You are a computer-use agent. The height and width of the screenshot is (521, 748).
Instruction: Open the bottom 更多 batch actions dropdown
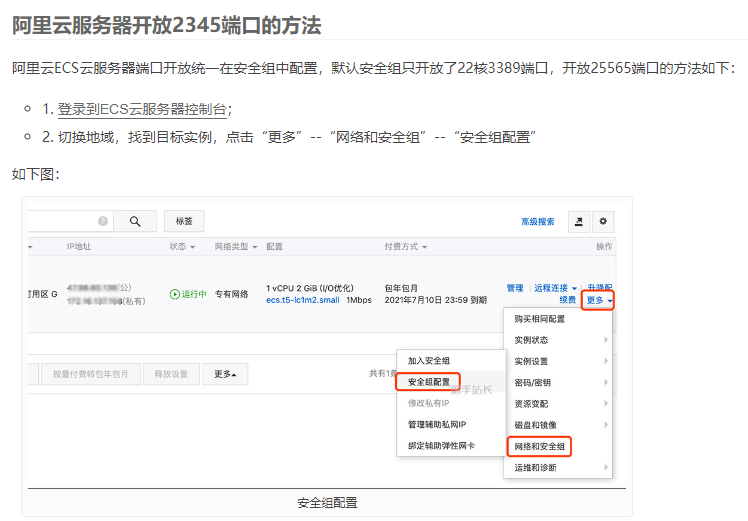[x=225, y=374]
